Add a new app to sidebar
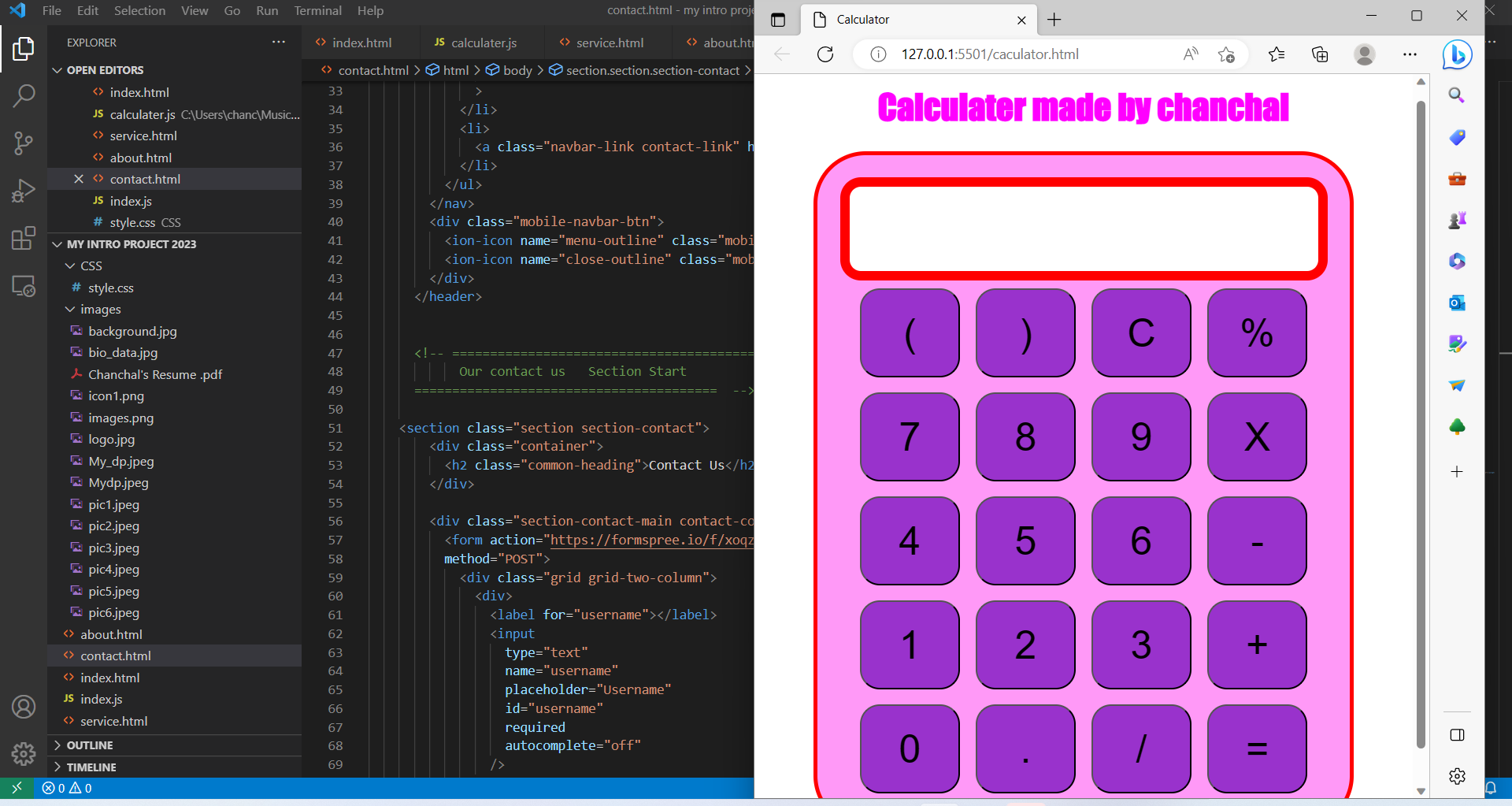Image resolution: width=1512 pixels, height=806 pixels. coord(1457,472)
